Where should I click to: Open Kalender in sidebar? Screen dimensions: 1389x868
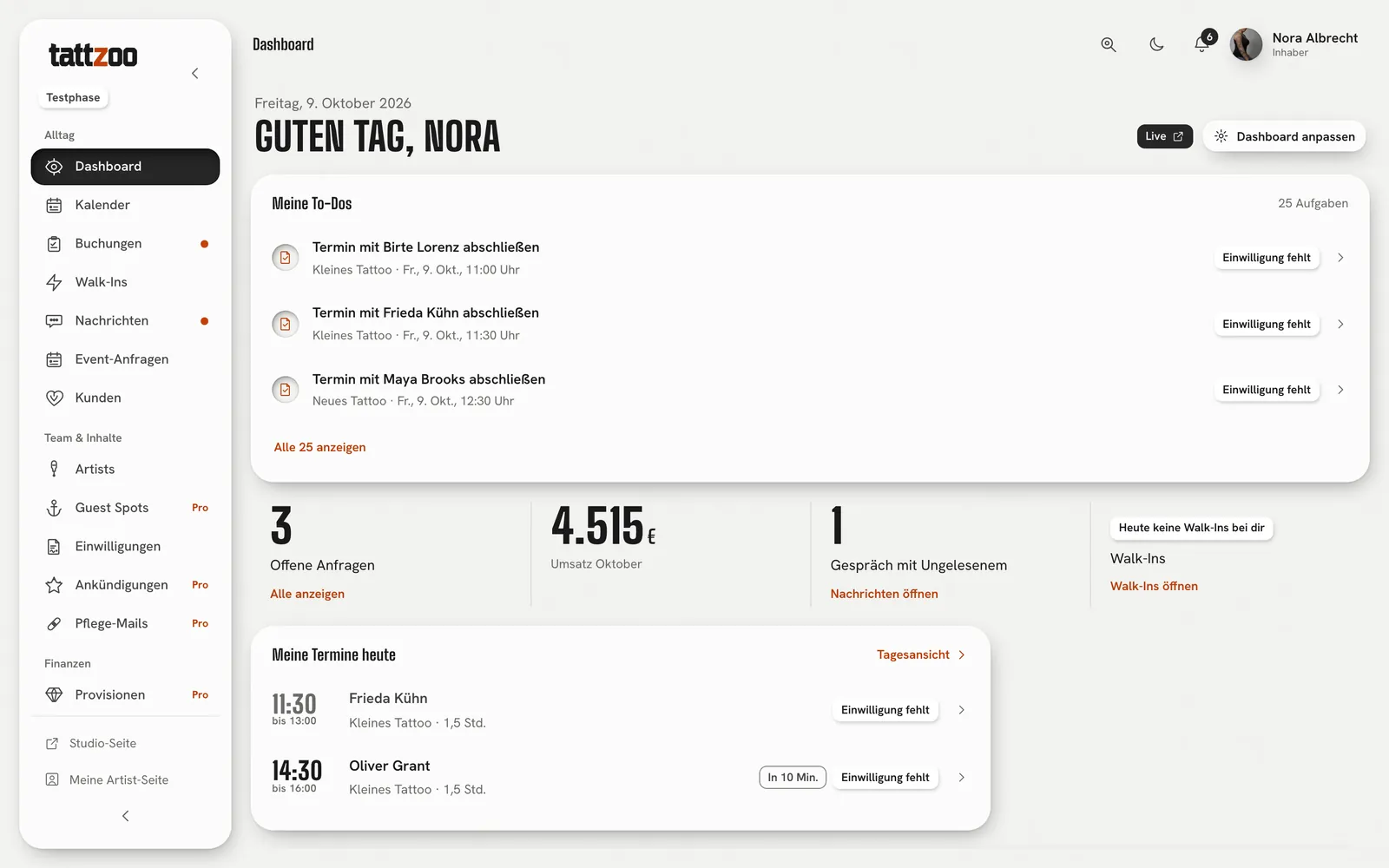125,205
